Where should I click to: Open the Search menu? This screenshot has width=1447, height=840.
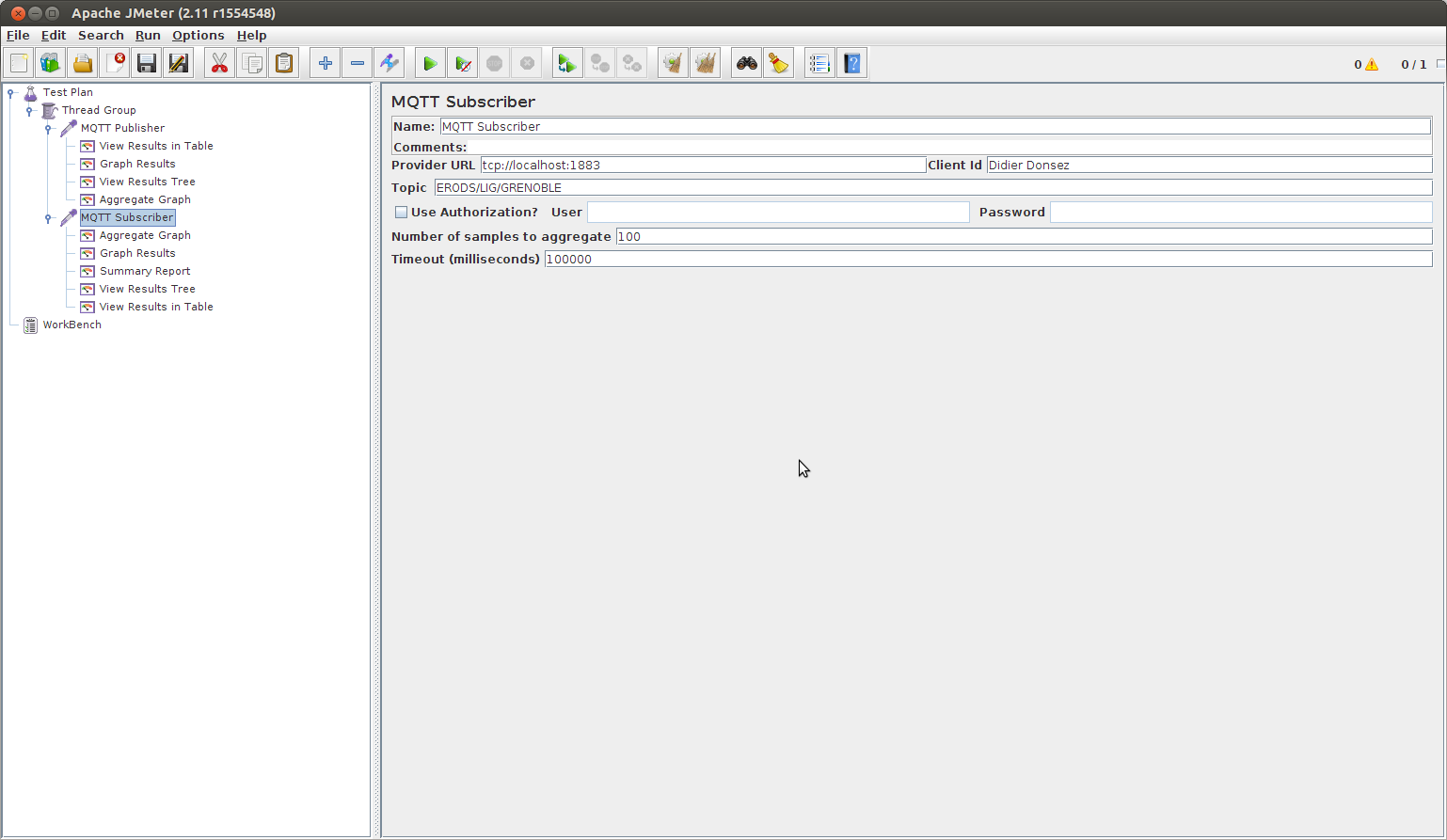(x=101, y=35)
